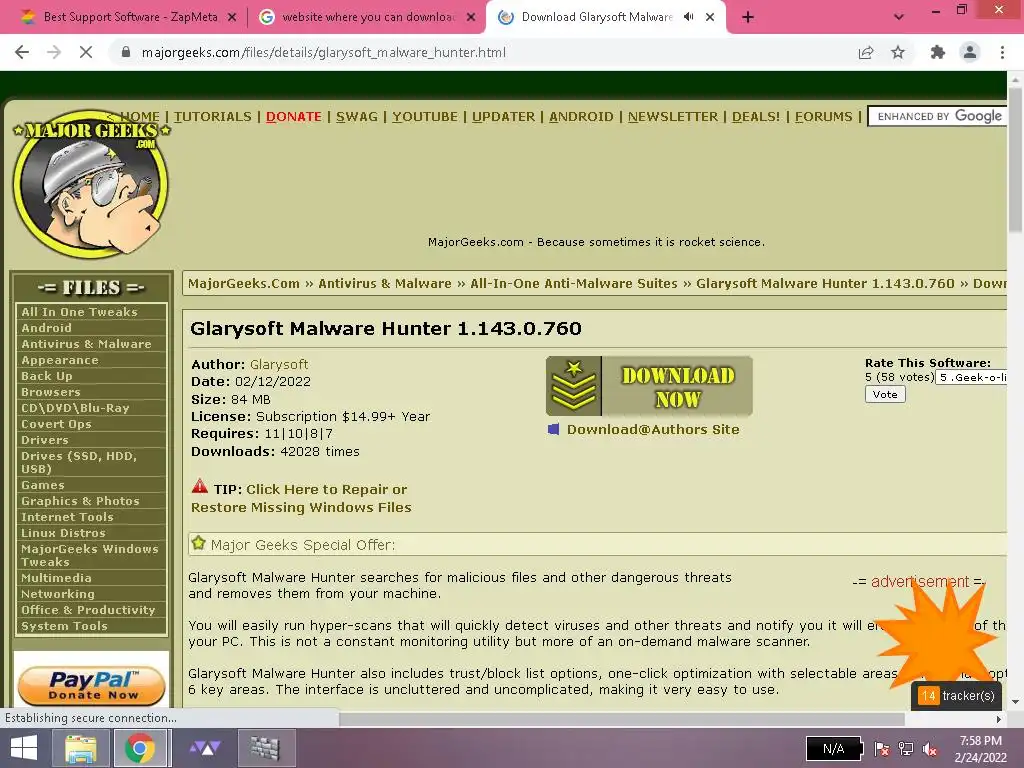Open Chrome three-dot menu

1002,52
